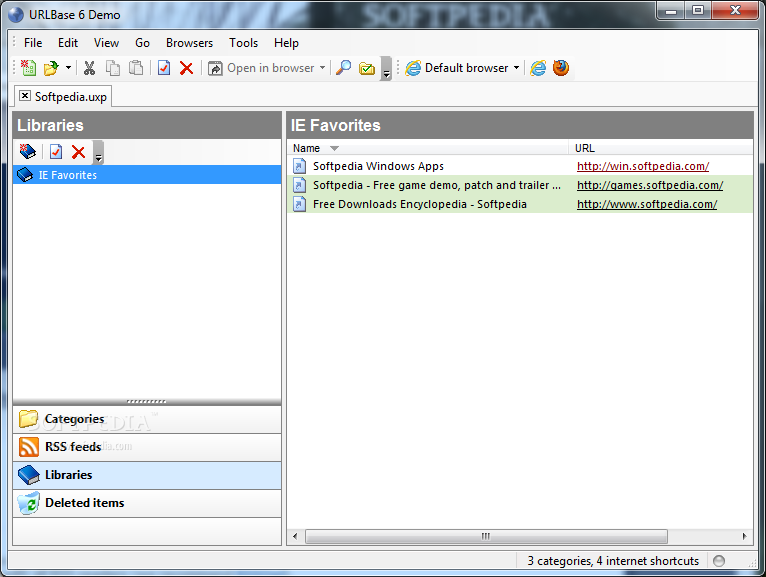This screenshot has width=766, height=577.
Task: Open the Go menu
Action: pos(142,43)
